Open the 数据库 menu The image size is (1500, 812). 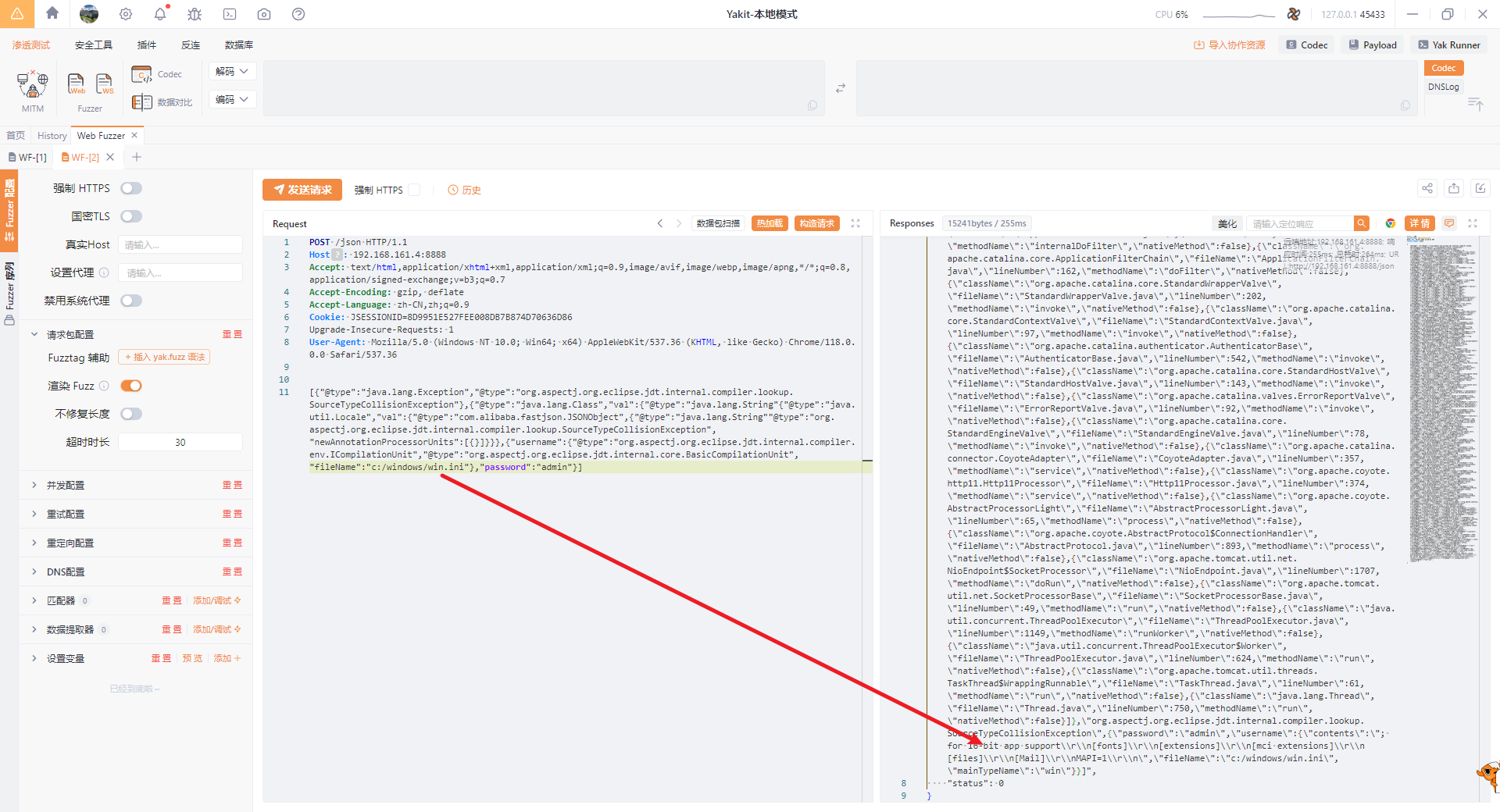pos(239,45)
